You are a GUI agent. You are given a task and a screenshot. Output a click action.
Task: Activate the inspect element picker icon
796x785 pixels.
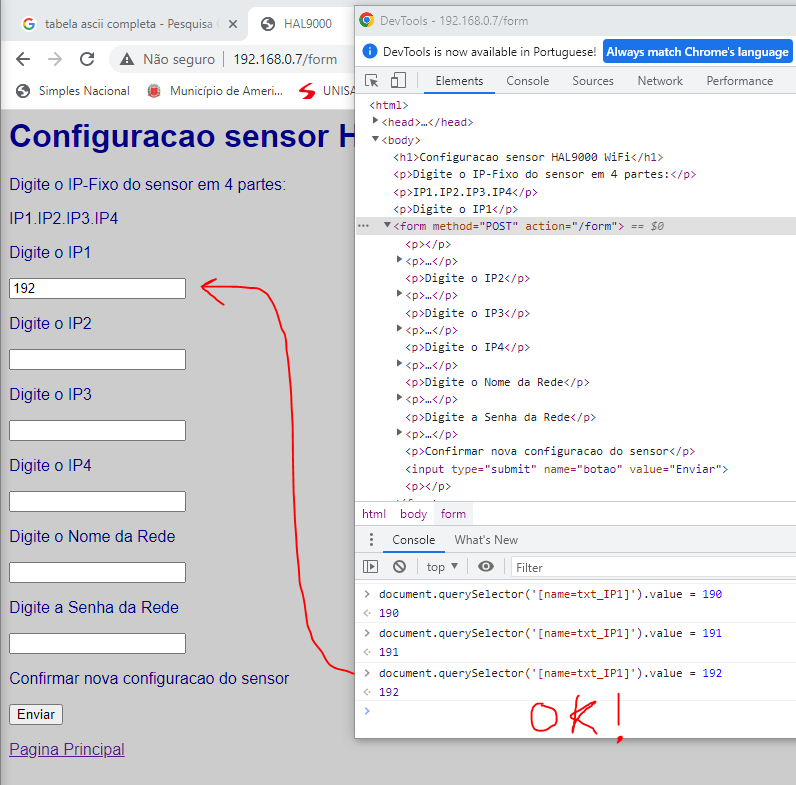(372, 81)
